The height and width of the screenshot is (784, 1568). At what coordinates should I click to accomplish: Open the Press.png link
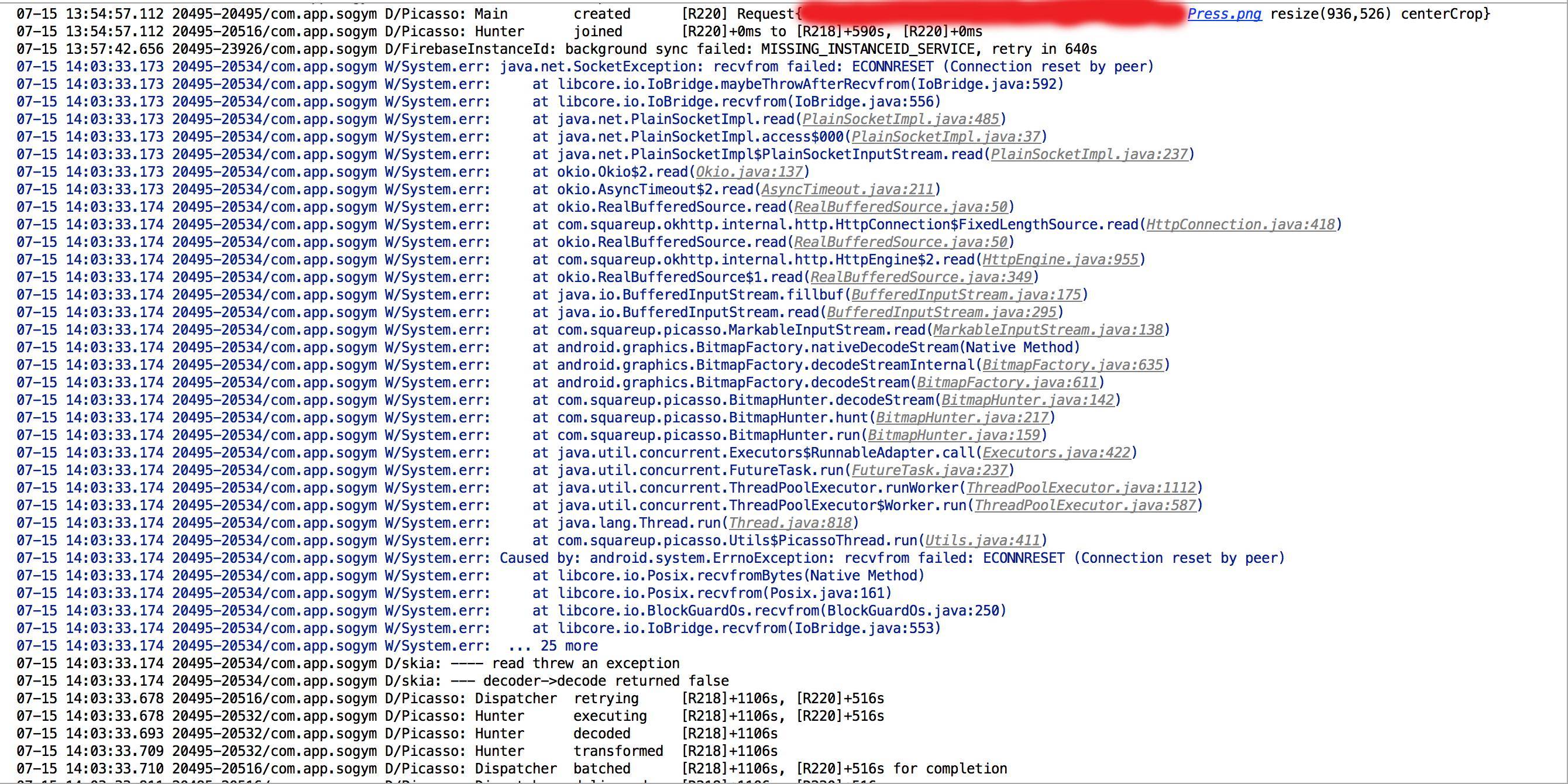click(x=1224, y=14)
